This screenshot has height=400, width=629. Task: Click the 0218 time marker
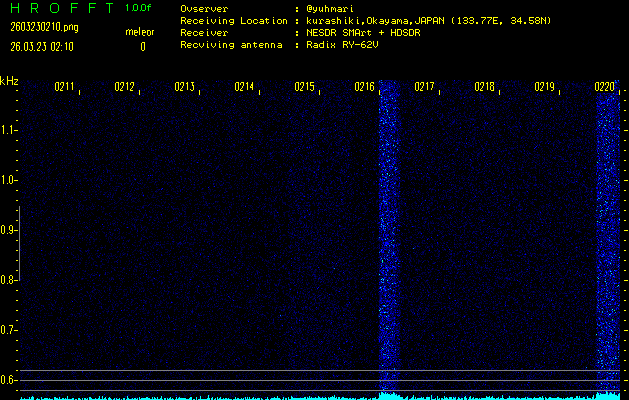(x=484, y=87)
